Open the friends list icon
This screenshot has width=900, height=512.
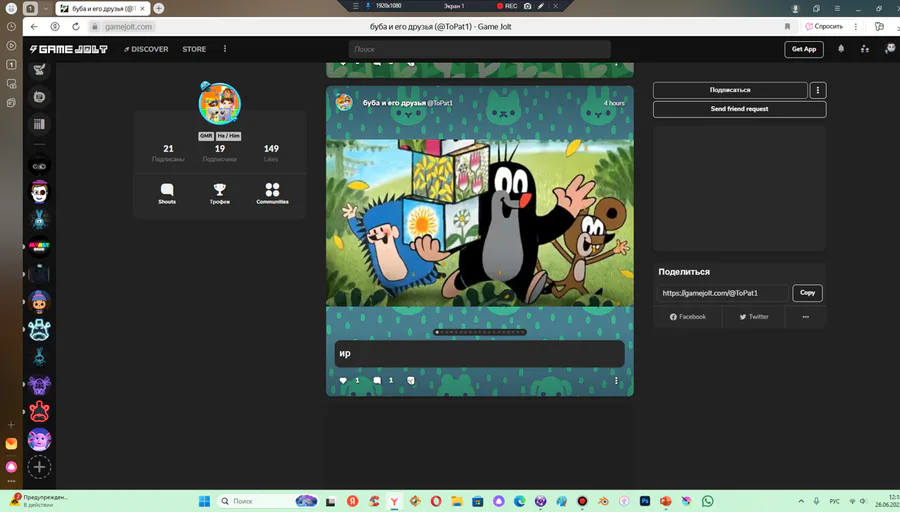tap(864, 49)
